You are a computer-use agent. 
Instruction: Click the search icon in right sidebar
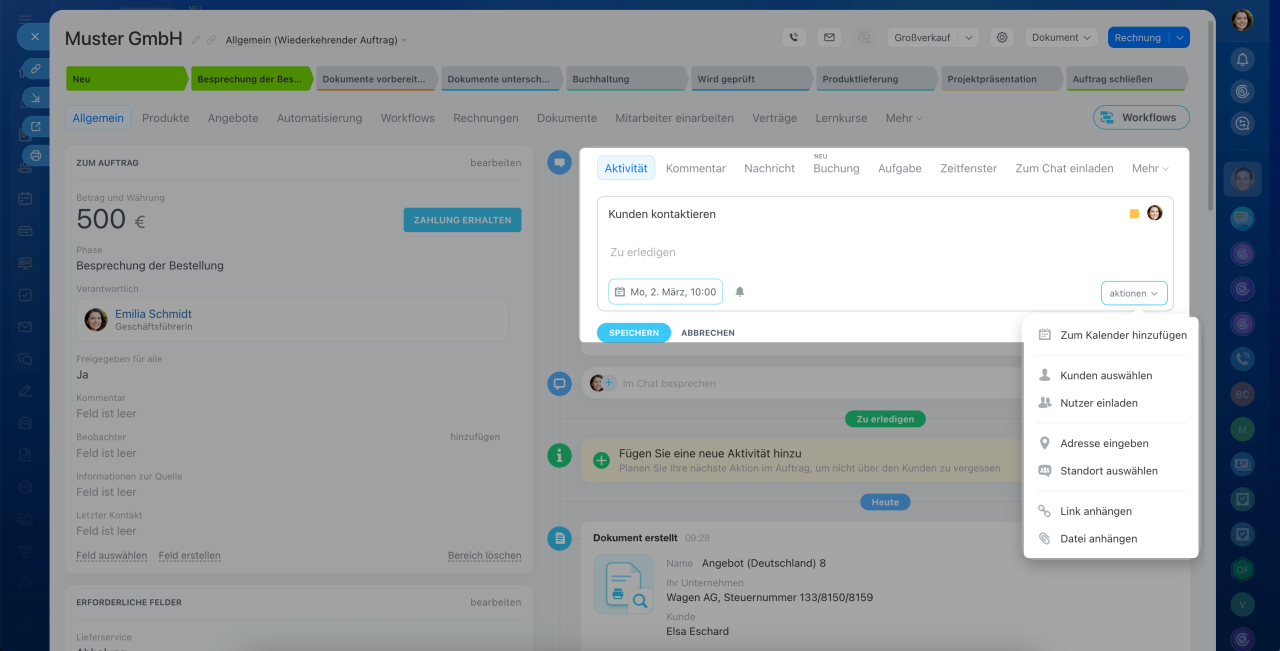tap(1242, 123)
